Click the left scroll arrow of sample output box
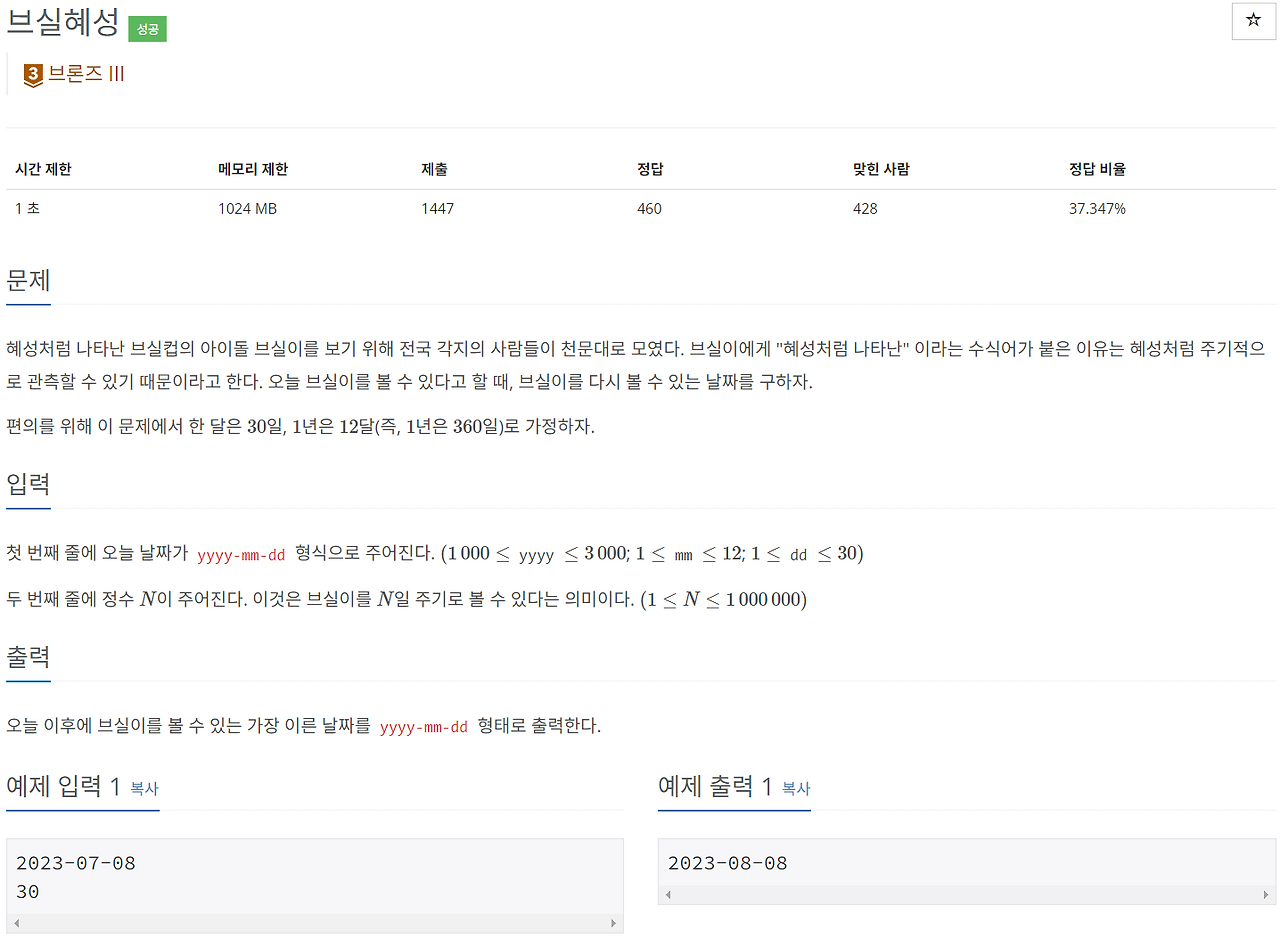 point(670,893)
